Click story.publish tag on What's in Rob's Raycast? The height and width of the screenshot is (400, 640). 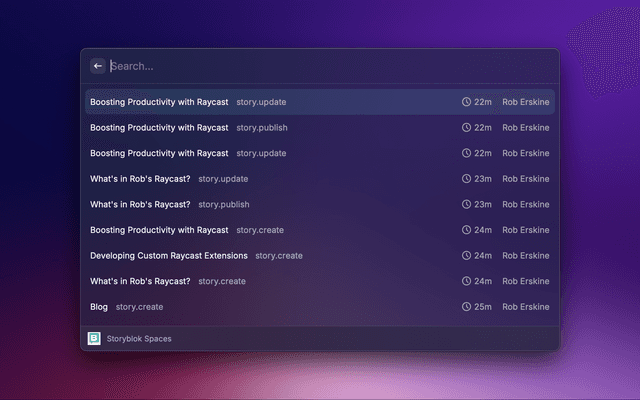coord(224,205)
